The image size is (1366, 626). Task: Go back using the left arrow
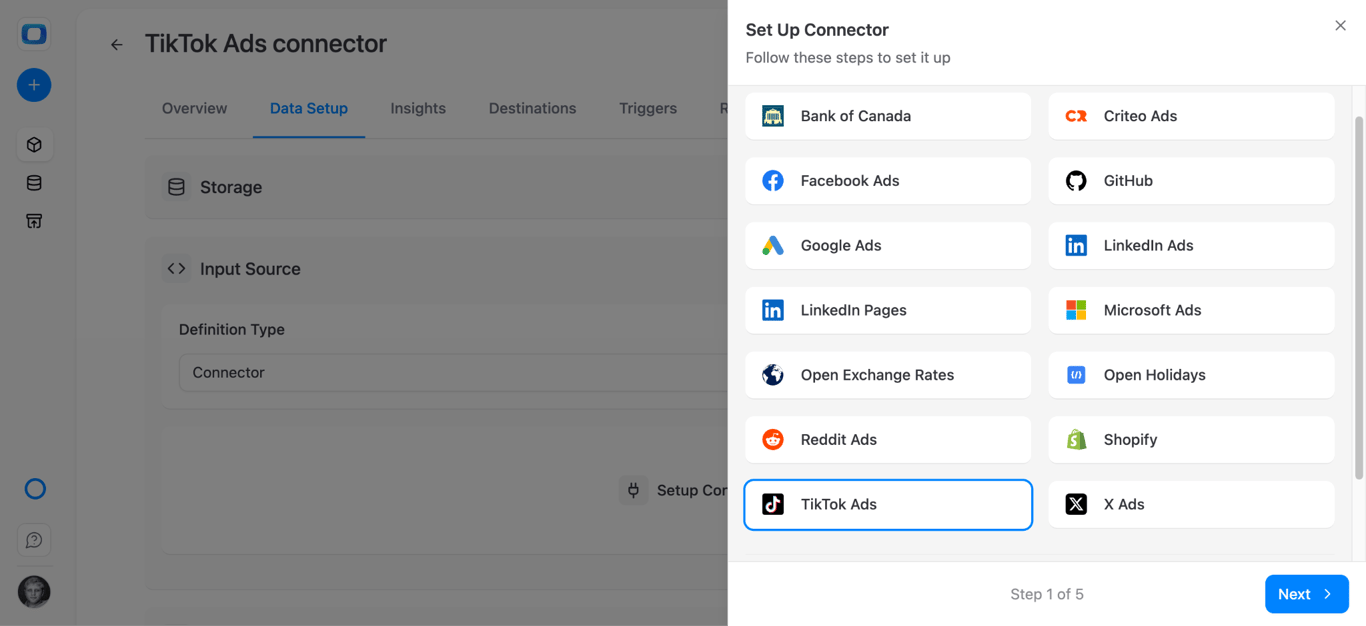point(117,44)
